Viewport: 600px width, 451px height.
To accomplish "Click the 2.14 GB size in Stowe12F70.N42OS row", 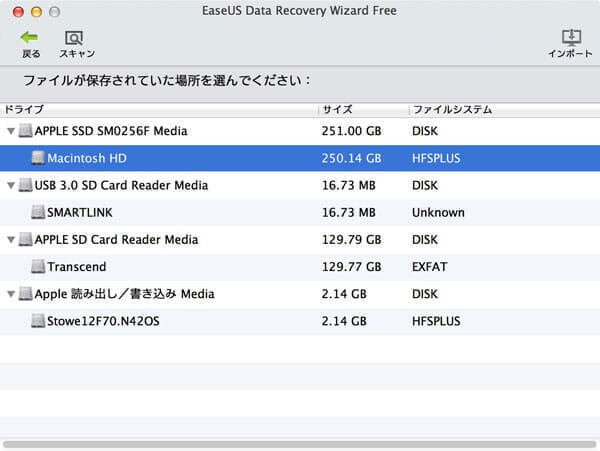I will coord(344,321).
